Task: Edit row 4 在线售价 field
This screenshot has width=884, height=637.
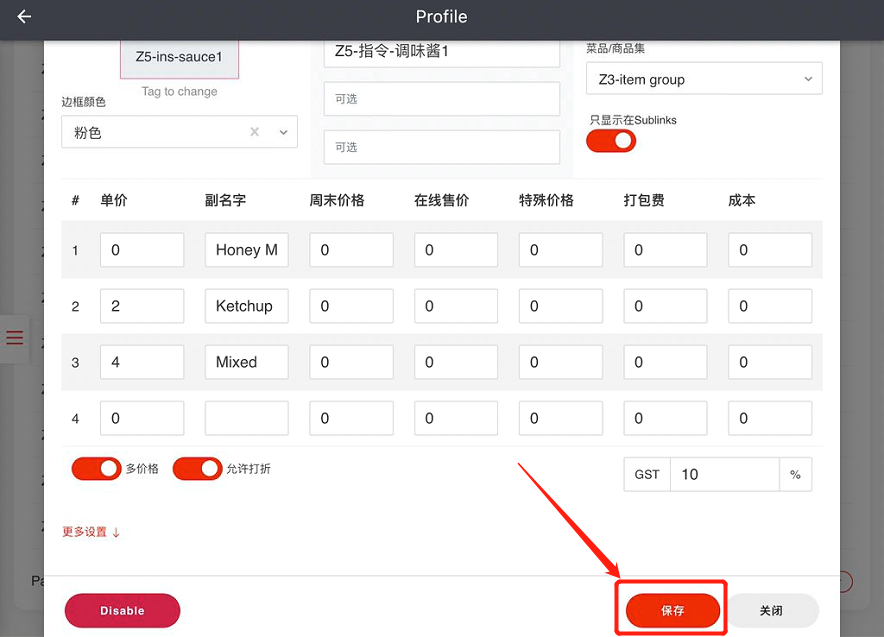Action: pyautogui.click(x=456, y=418)
